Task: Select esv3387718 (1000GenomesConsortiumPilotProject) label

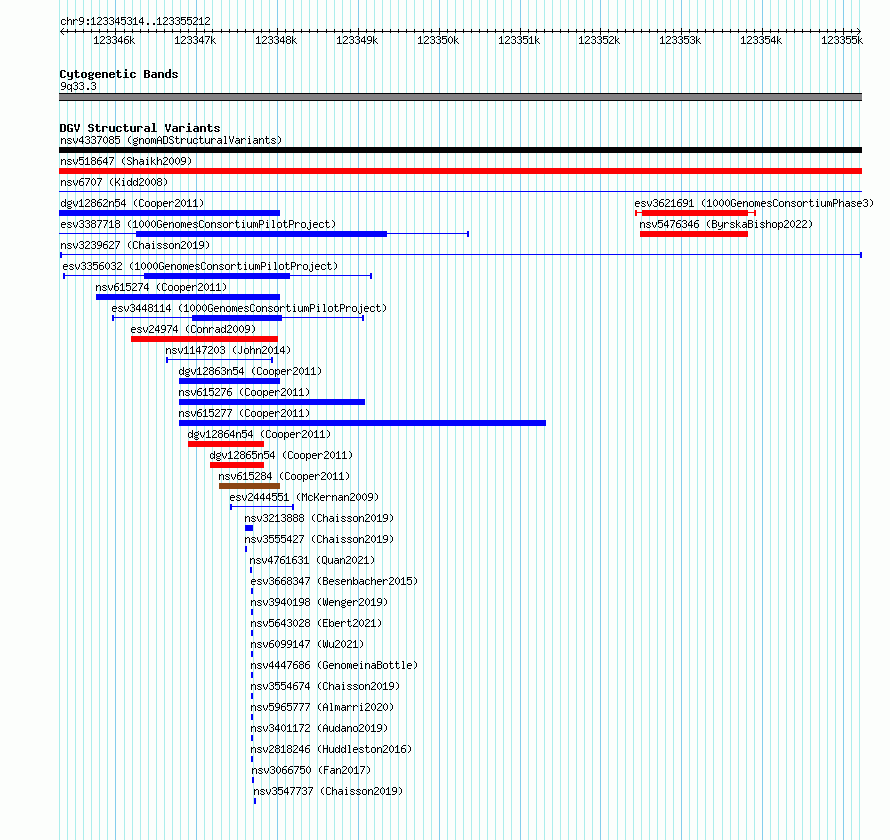Action: click(198, 224)
